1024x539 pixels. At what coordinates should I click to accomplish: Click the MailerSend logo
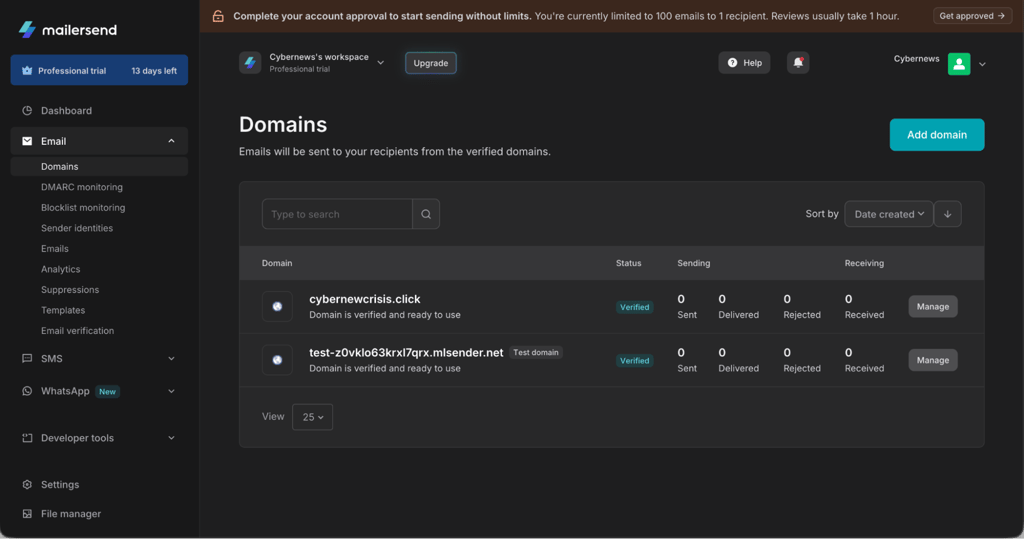click(x=67, y=29)
